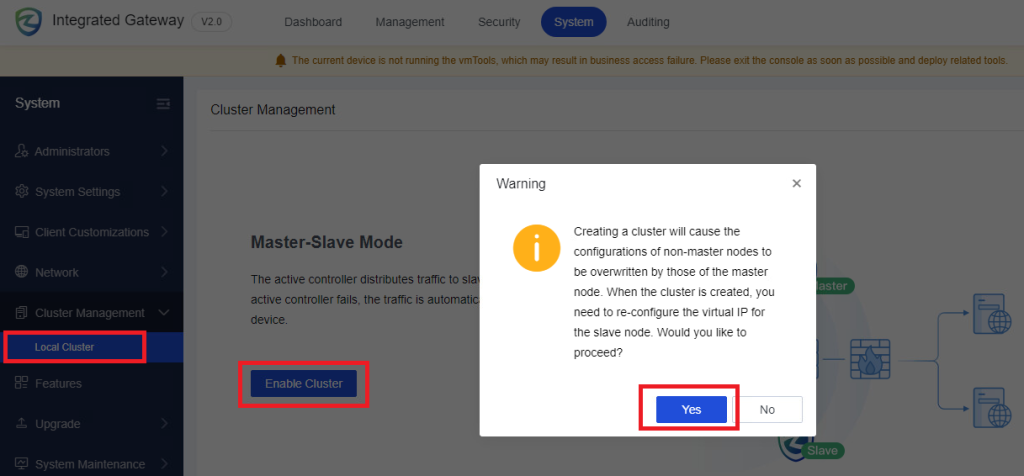The width and height of the screenshot is (1024, 476).
Task: Click the Upgrade arrow icon in sidebar
Action: coord(22,424)
